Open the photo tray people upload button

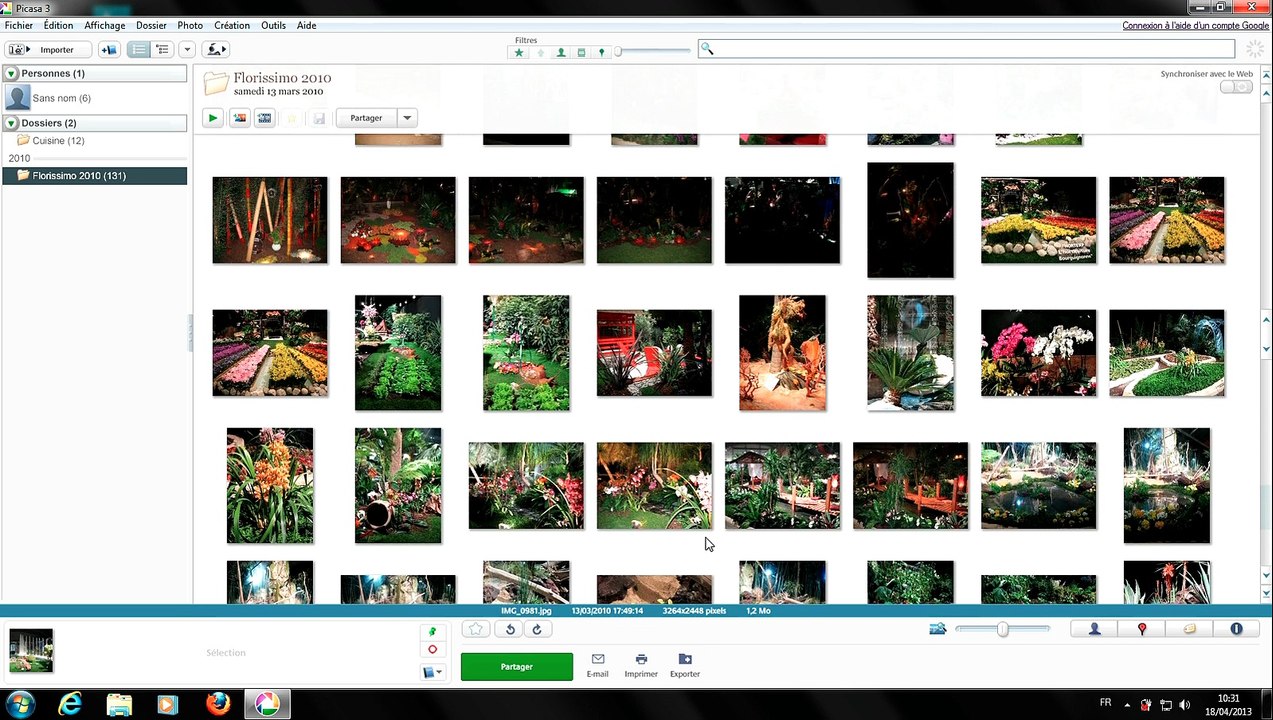[215, 49]
